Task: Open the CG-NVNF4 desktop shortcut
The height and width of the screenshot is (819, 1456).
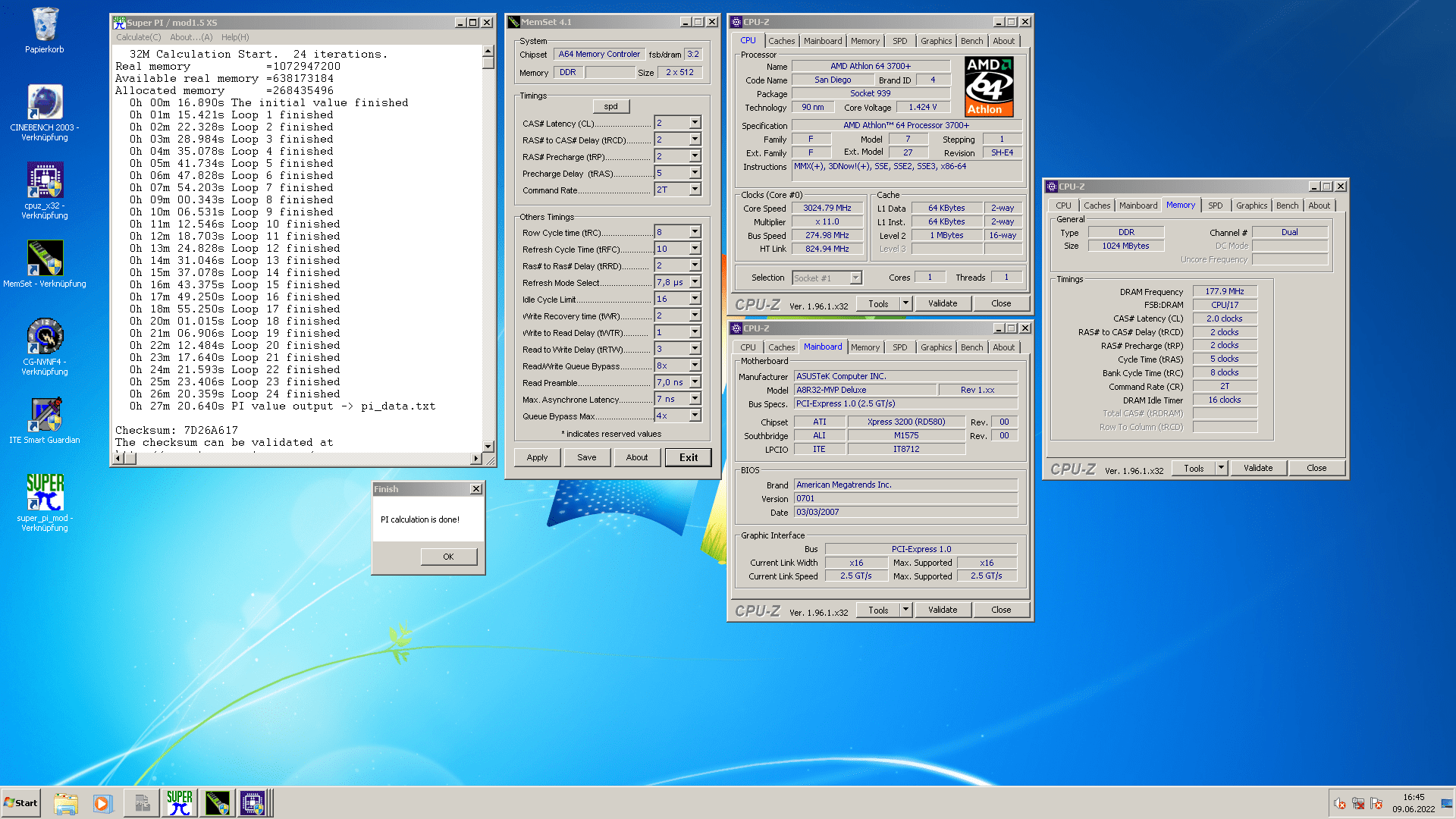Action: tap(45, 347)
